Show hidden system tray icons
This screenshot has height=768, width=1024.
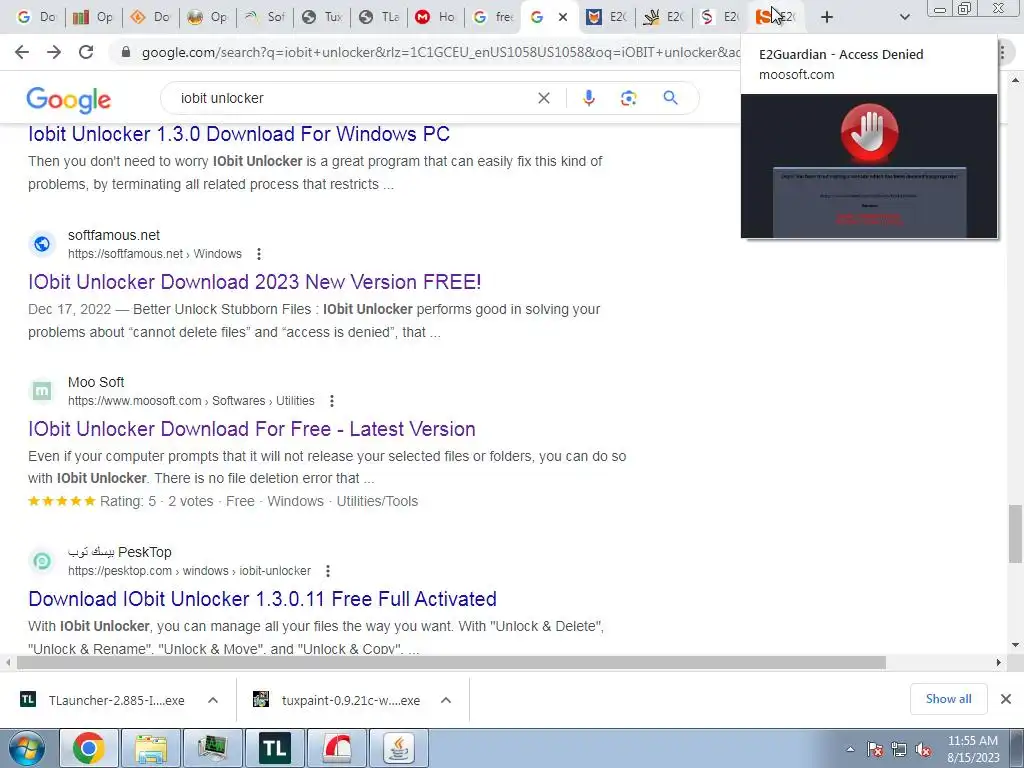click(850, 750)
